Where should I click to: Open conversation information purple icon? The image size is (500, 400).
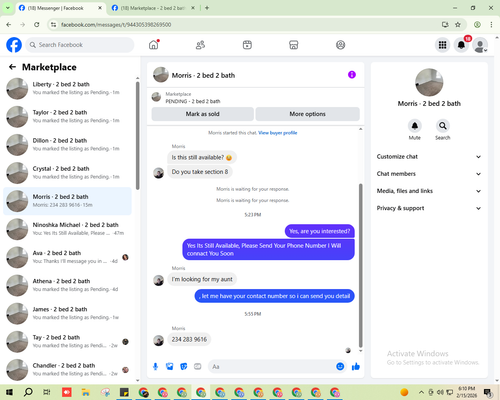[352, 75]
